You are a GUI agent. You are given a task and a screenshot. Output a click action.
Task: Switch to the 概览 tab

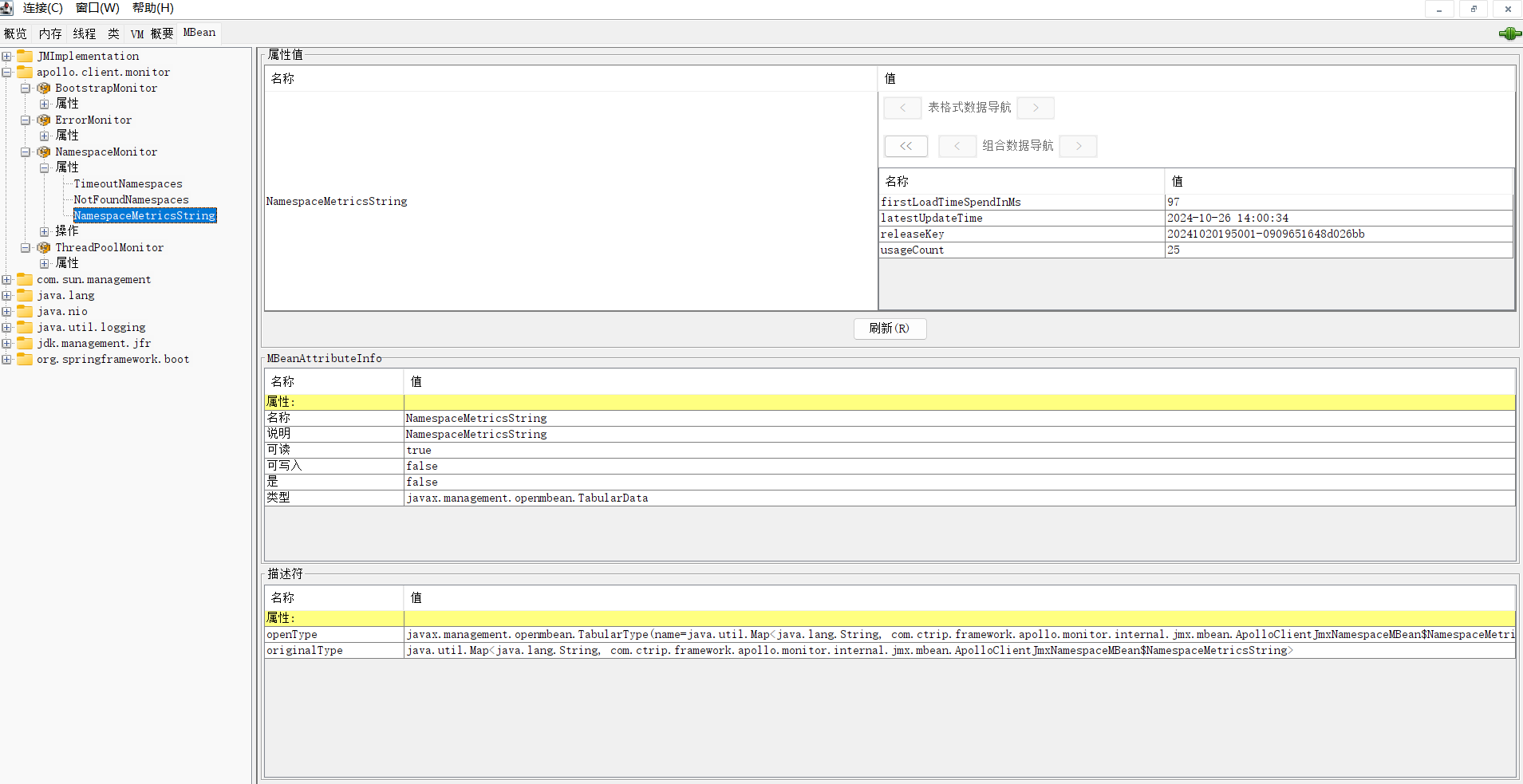click(x=15, y=33)
